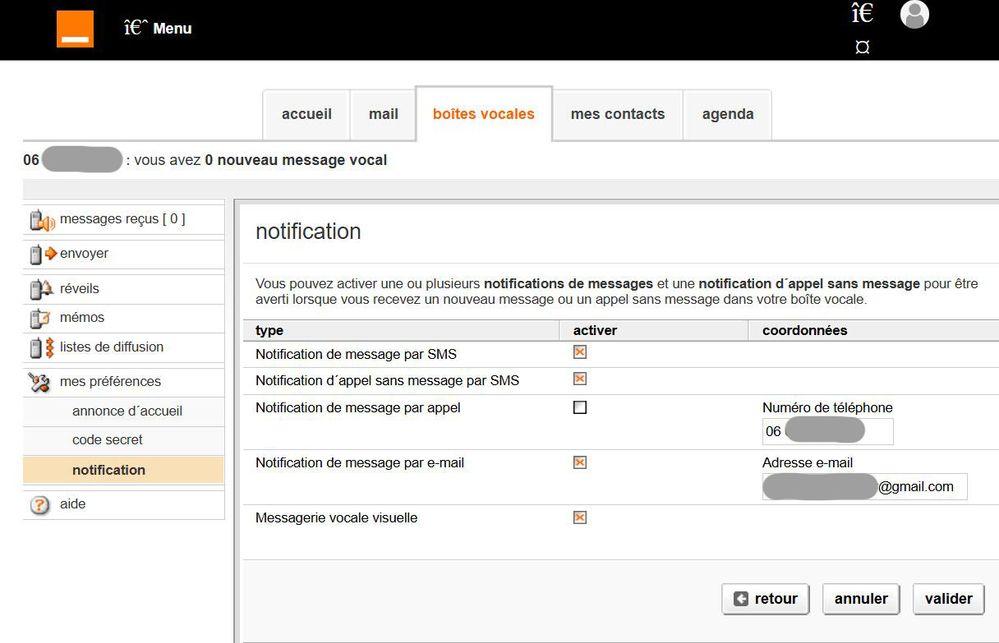Click the Orange logo in header

(x=75, y=29)
